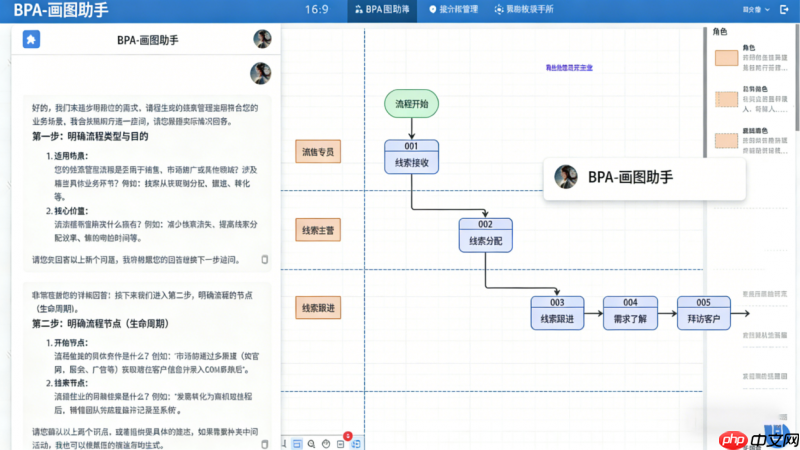Toggle the highlighted rightmost icon in bottom toolbar
800x450 pixels.
356,442
